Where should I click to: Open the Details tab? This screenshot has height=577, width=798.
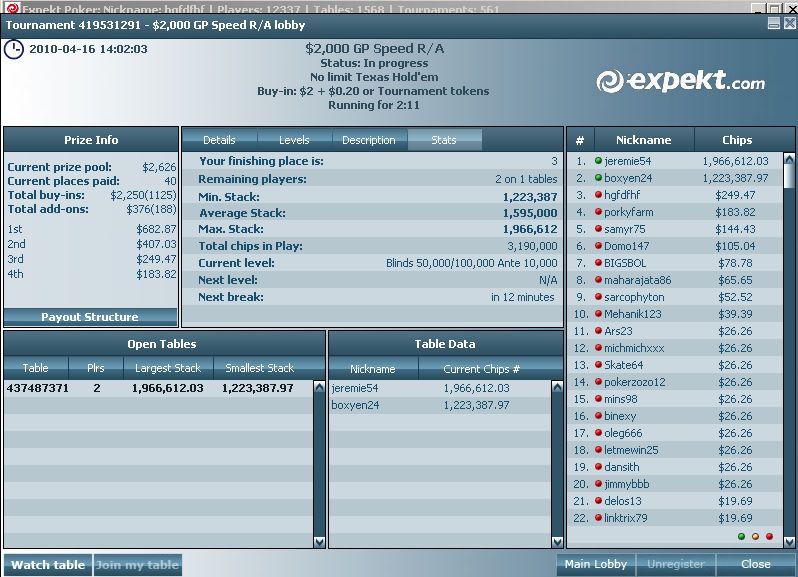[219, 140]
